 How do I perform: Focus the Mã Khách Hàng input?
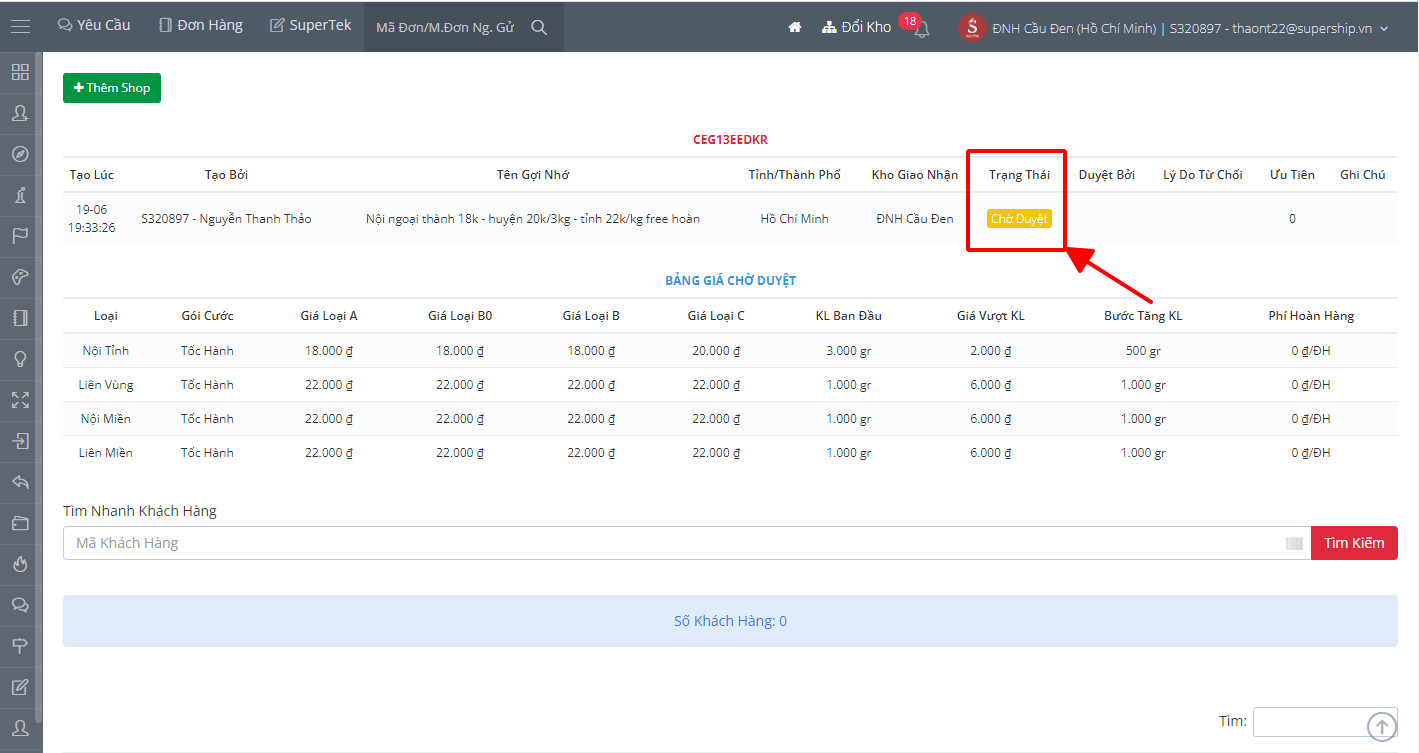686,543
